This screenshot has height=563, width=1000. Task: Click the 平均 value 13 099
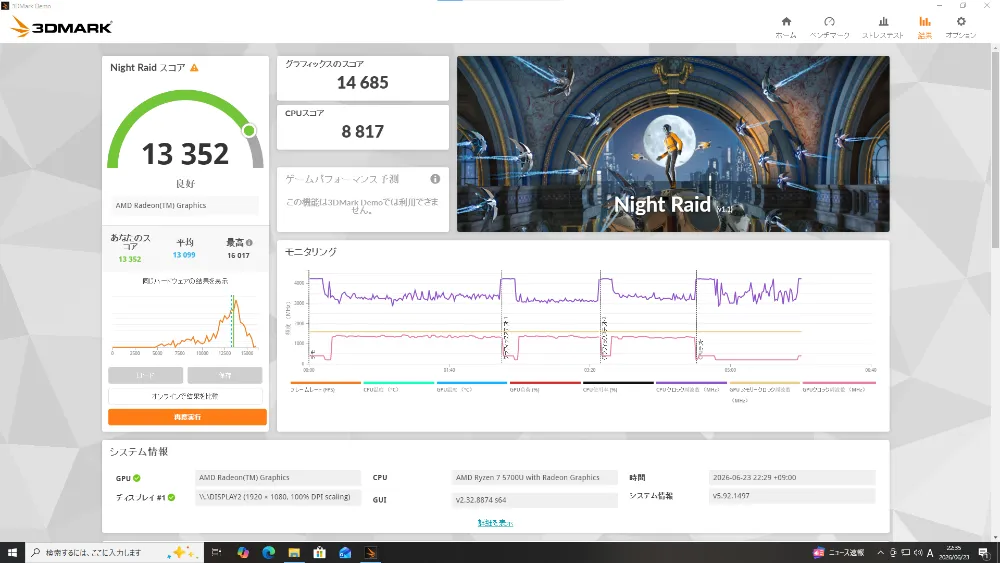pyautogui.click(x=184, y=255)
